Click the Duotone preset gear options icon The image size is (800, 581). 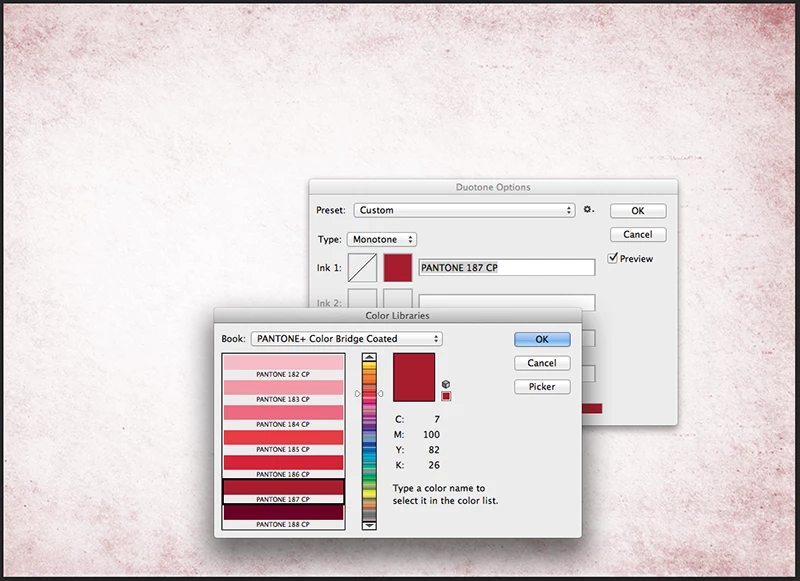pos(588,210)
